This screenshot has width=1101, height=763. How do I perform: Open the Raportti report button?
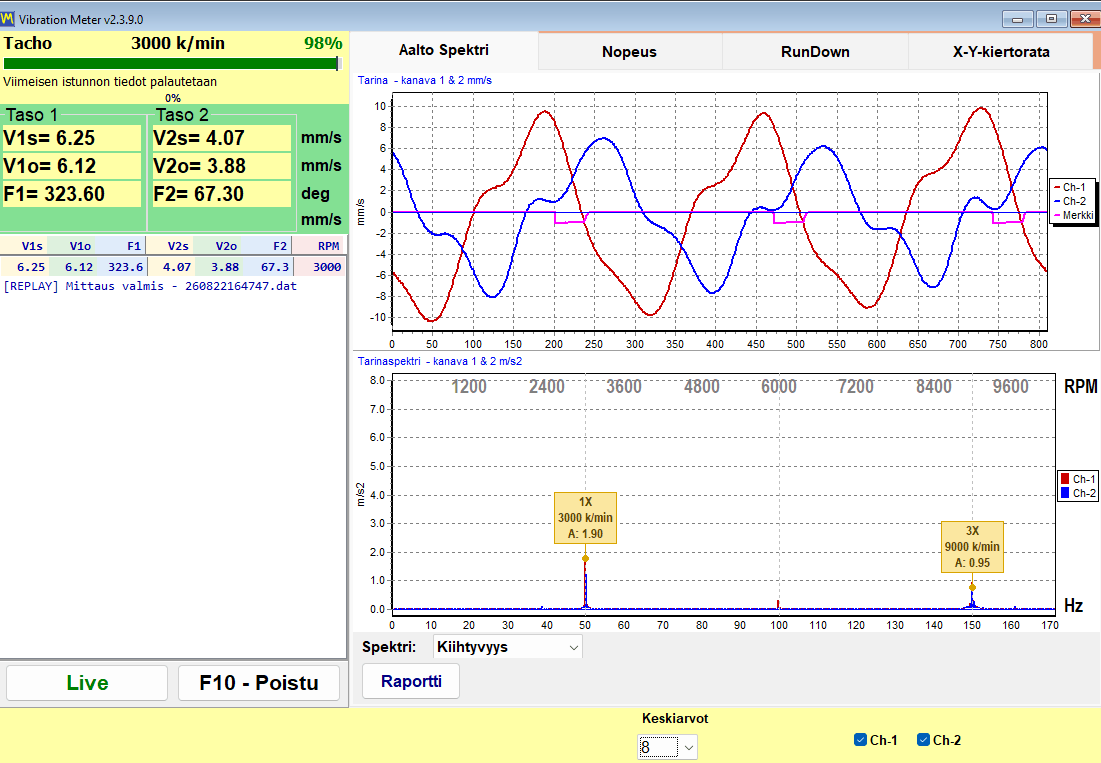pos(411,681)
